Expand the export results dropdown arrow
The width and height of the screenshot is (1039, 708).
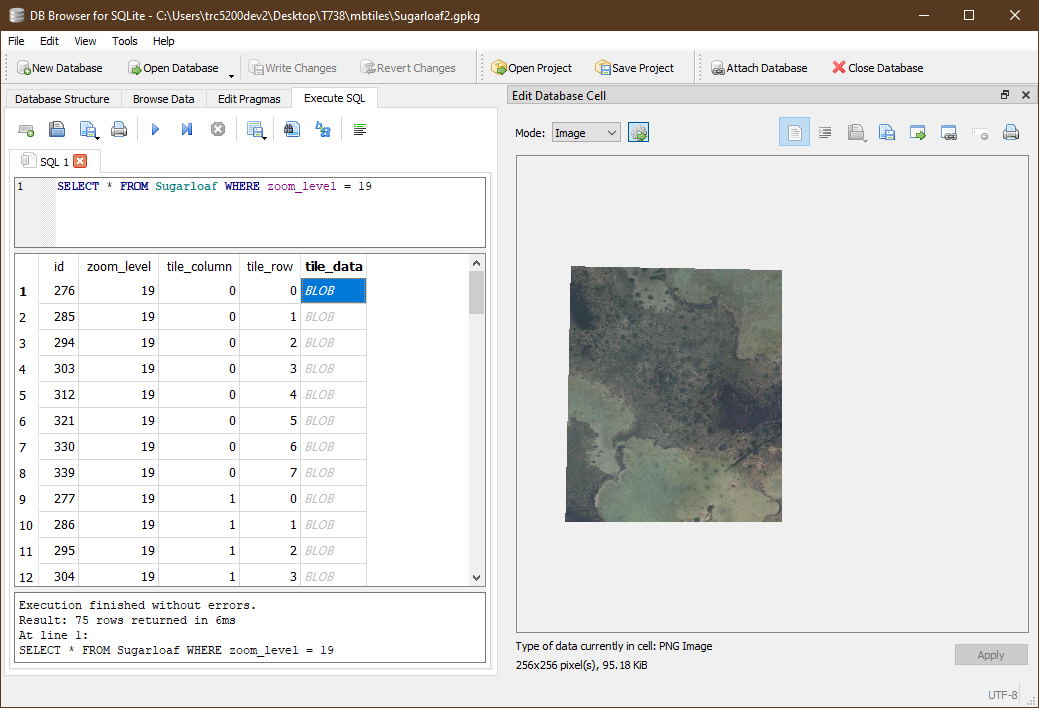pyautogui.click(x=262, y=137)
